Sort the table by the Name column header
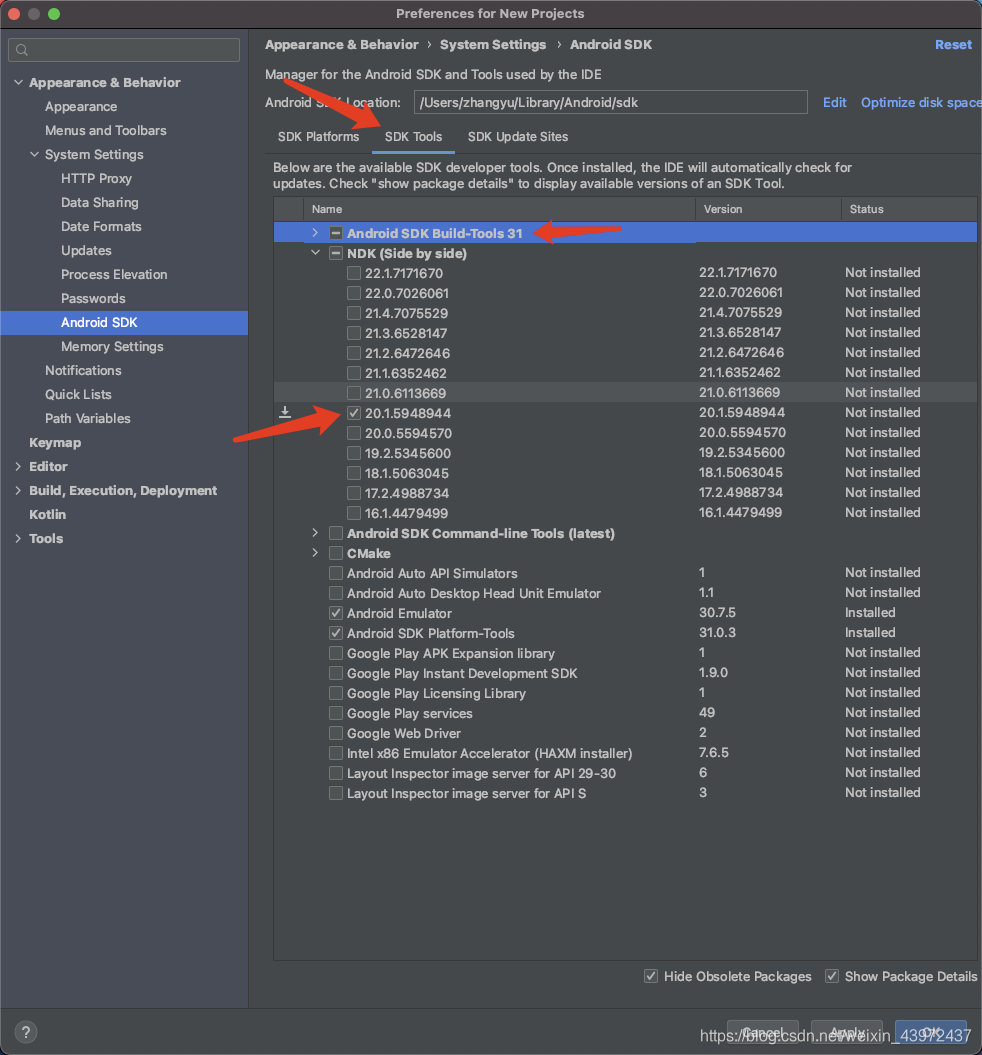This screenshot has width=982, height=1055. pyautogui.click(x=499, y=209)
